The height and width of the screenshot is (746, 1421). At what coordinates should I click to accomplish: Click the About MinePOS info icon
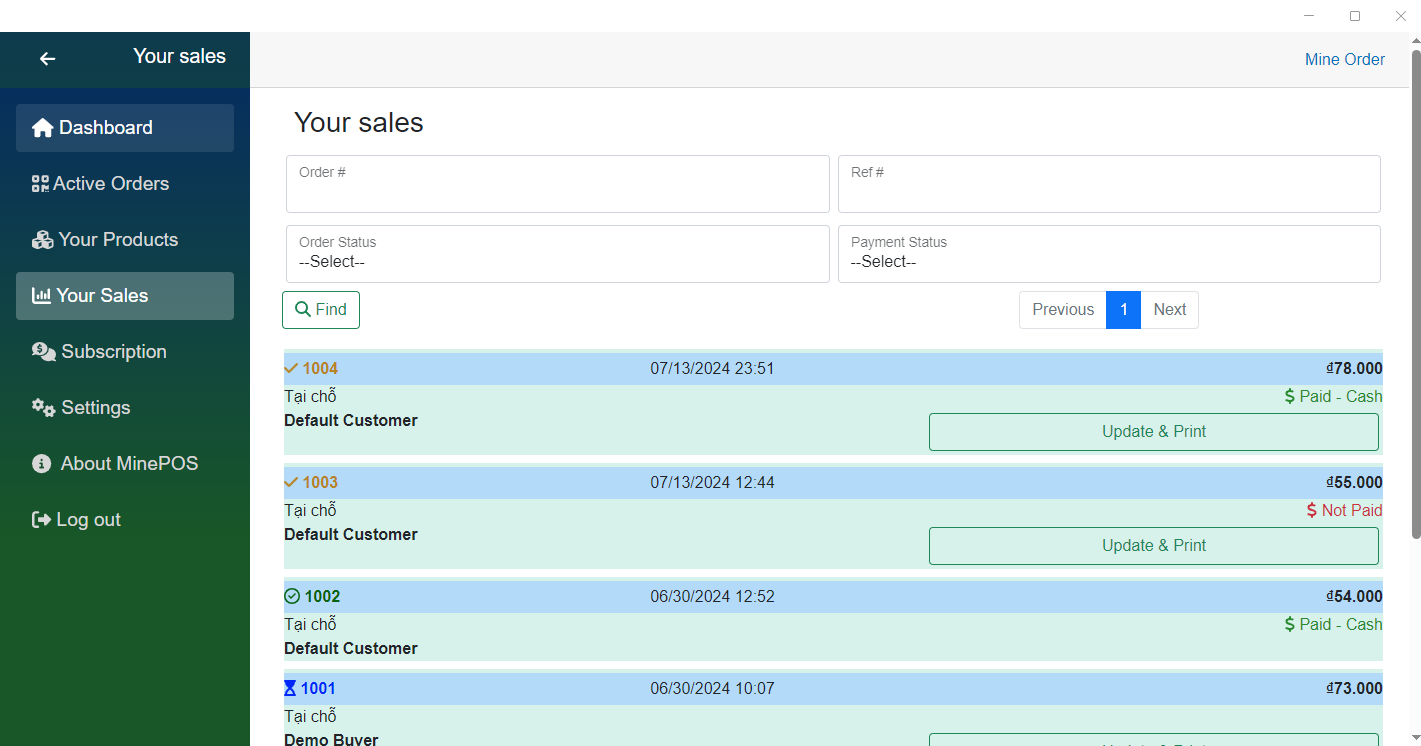pos(42,464)
